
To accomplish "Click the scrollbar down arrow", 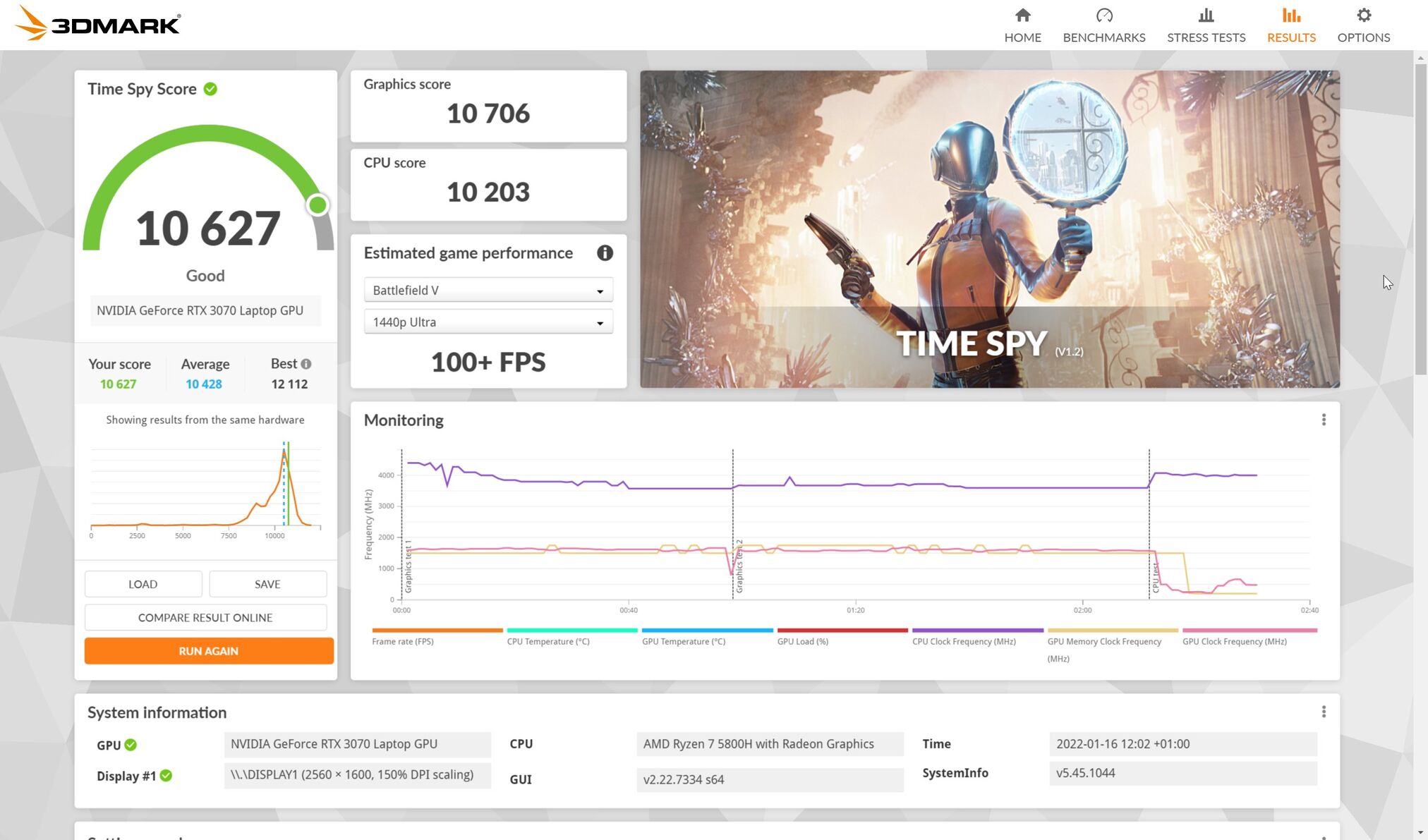I will point(1421,833).
